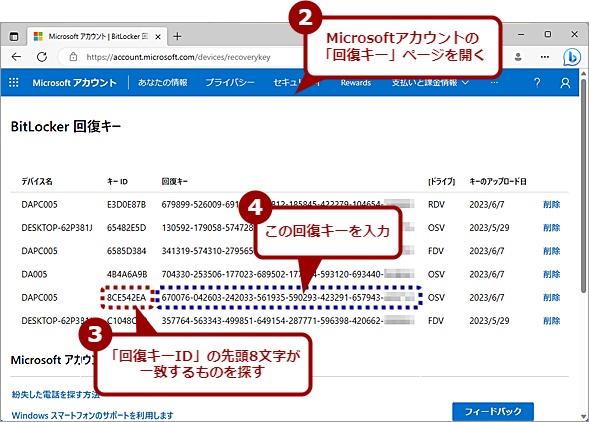Open browser settings and more menu
589x422 pixels.
545,57
